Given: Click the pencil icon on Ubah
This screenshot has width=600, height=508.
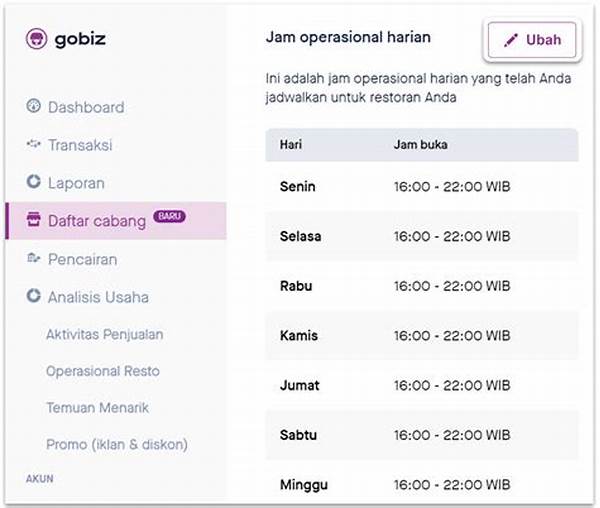Looking at the screenshot, I should point(510,40).
